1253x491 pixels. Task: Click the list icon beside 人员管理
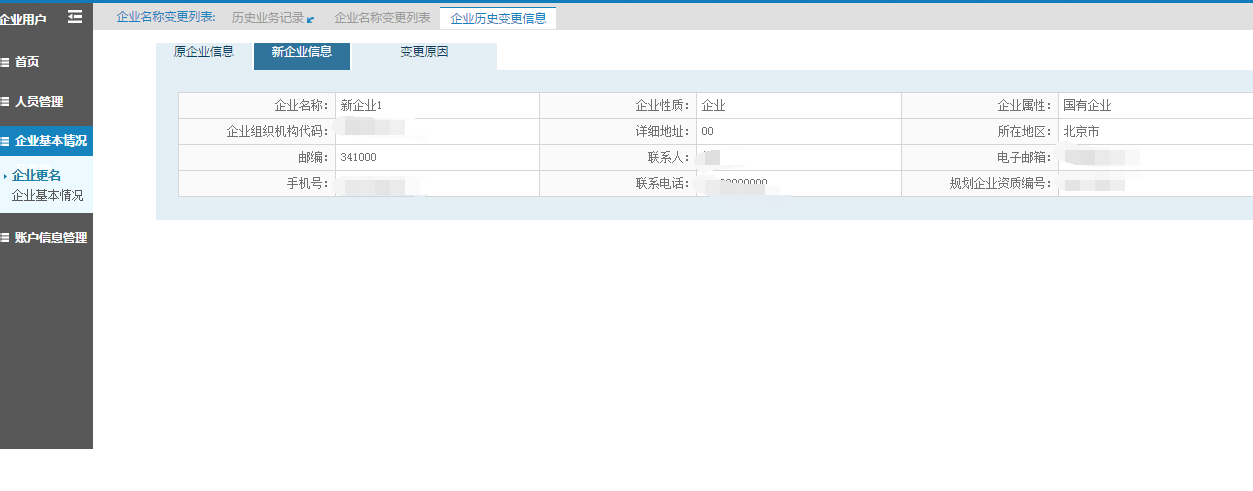(5, 102)
